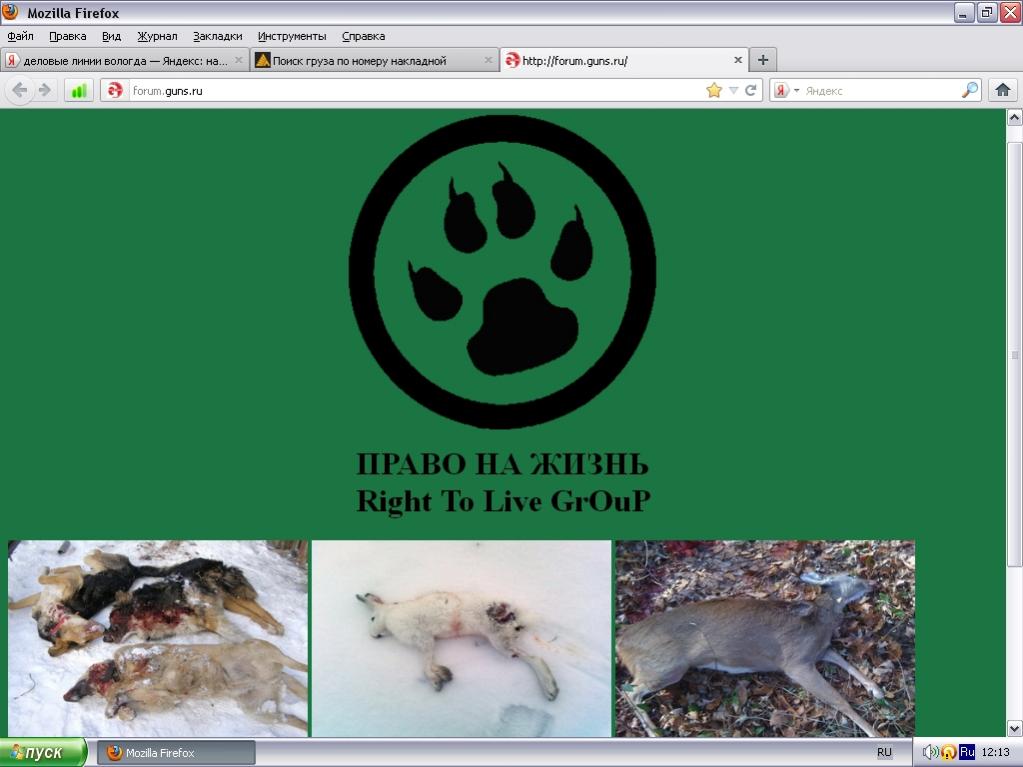The image size is (1023, 767).
Task: Open the Инструменты menu
Action: coord(291,36)
